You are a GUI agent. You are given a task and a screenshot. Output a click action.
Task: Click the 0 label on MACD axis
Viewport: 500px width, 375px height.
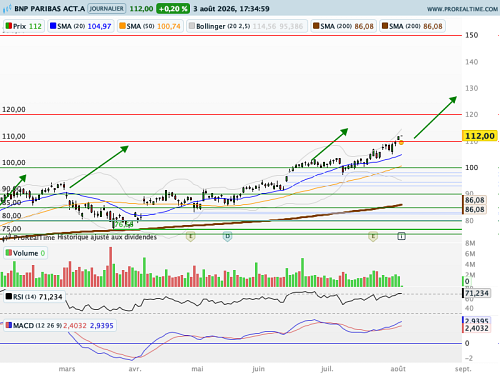tap(467, 343)
